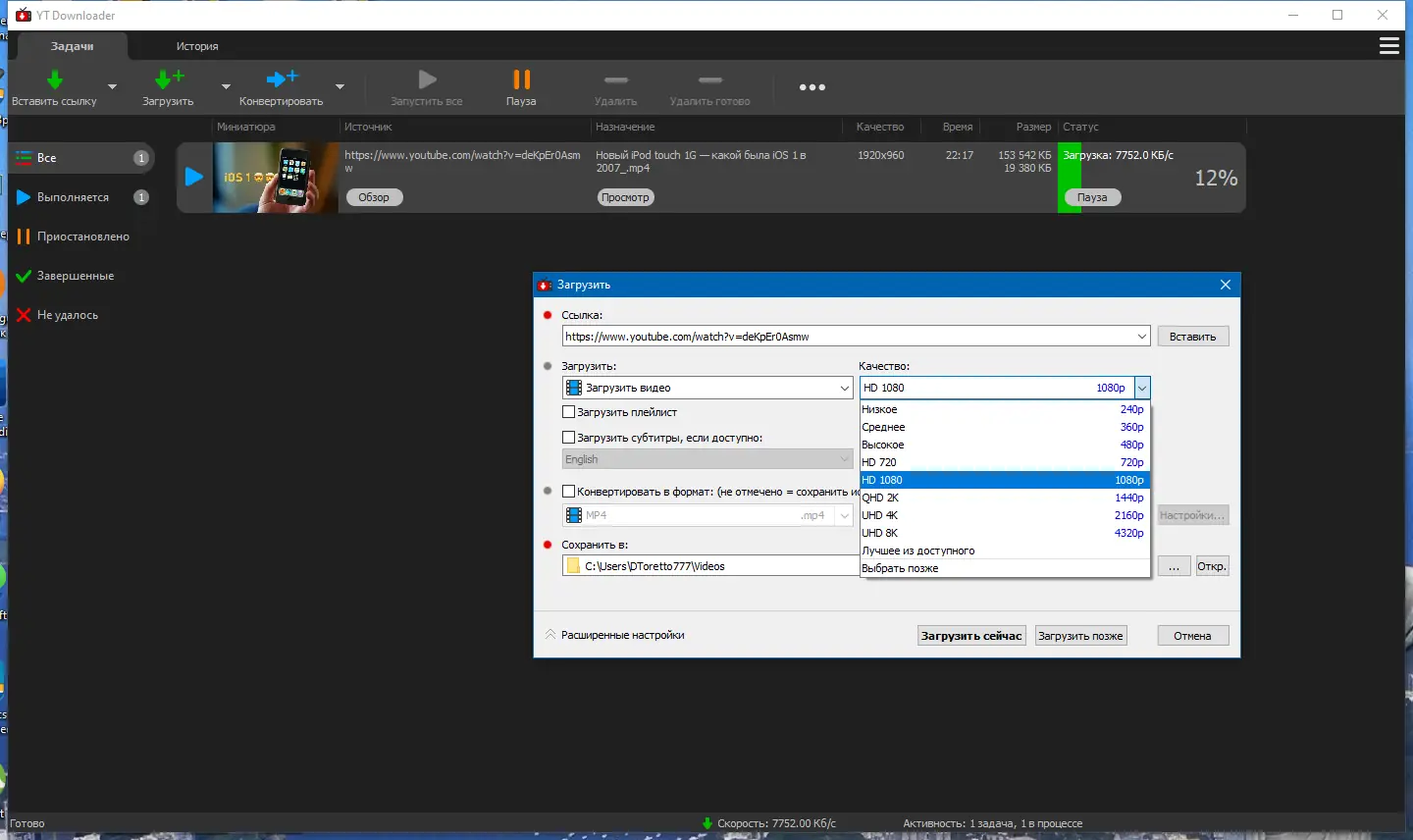Filter tasks by Failed status
This screenshot has height=840, width=1413.
tap(81, 315)
